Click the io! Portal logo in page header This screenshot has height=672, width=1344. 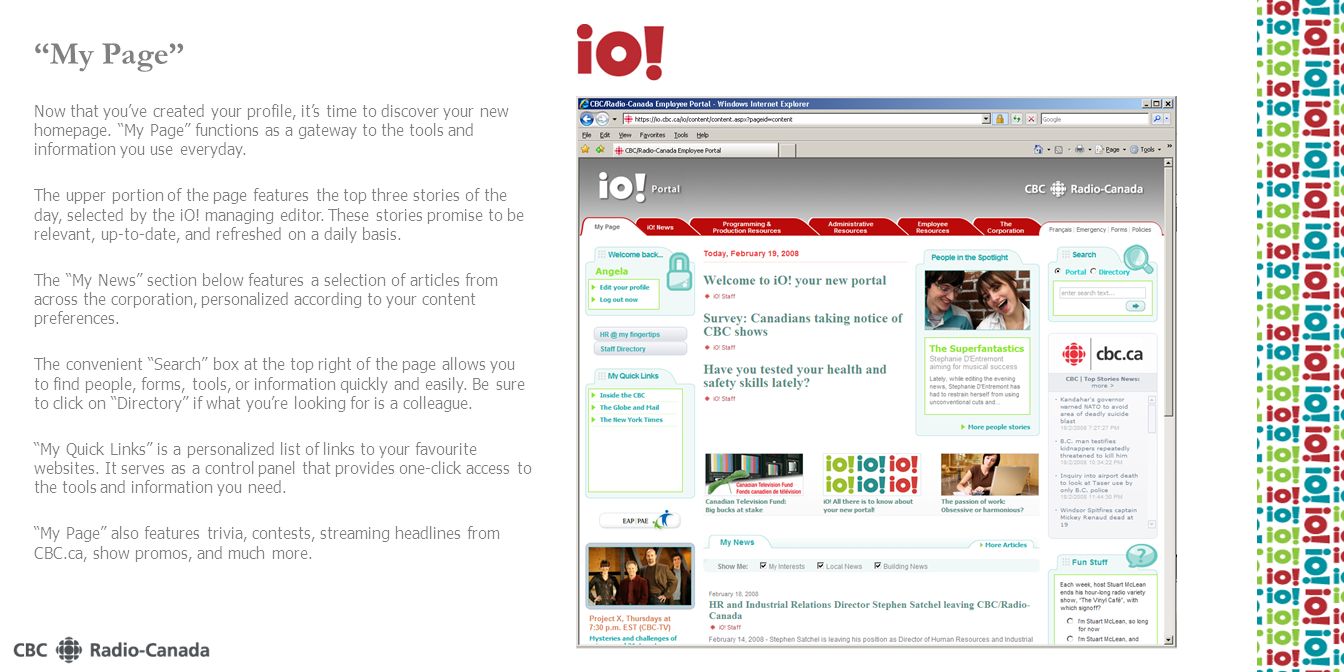(638, 188)
